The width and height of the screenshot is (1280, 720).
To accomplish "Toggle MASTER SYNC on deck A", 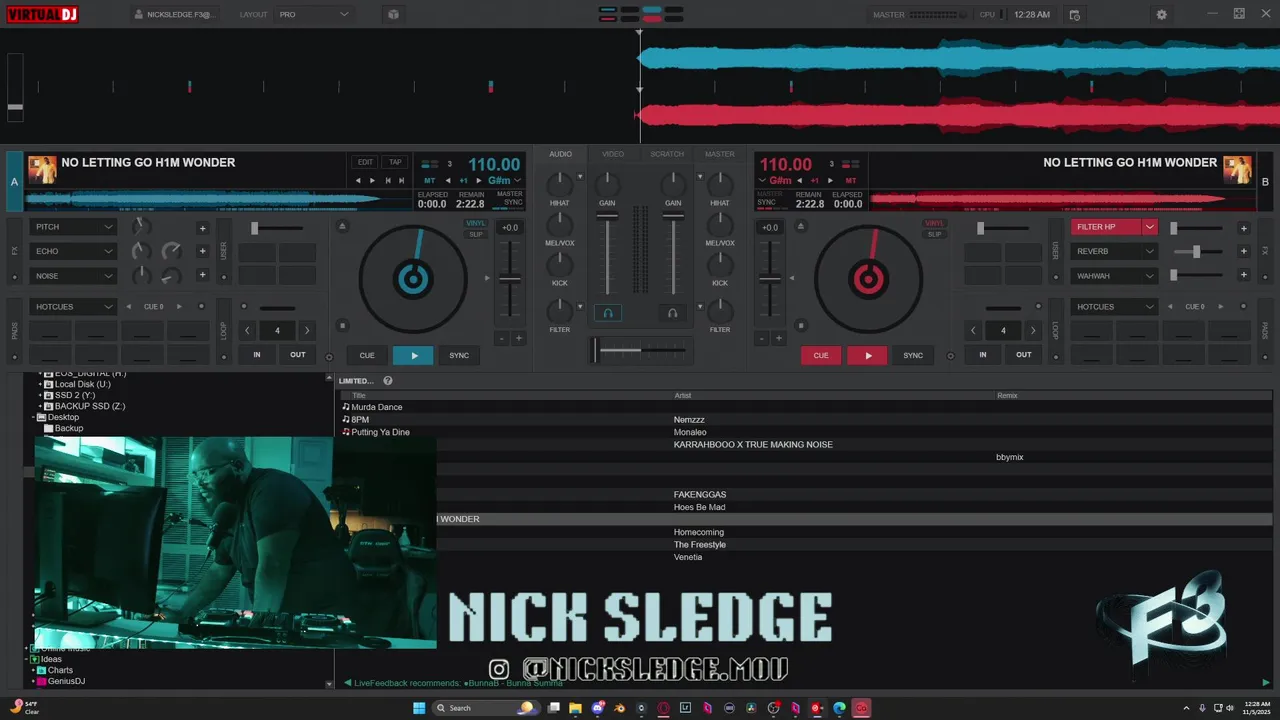I will pyautogui.click(x=510, y=198).
